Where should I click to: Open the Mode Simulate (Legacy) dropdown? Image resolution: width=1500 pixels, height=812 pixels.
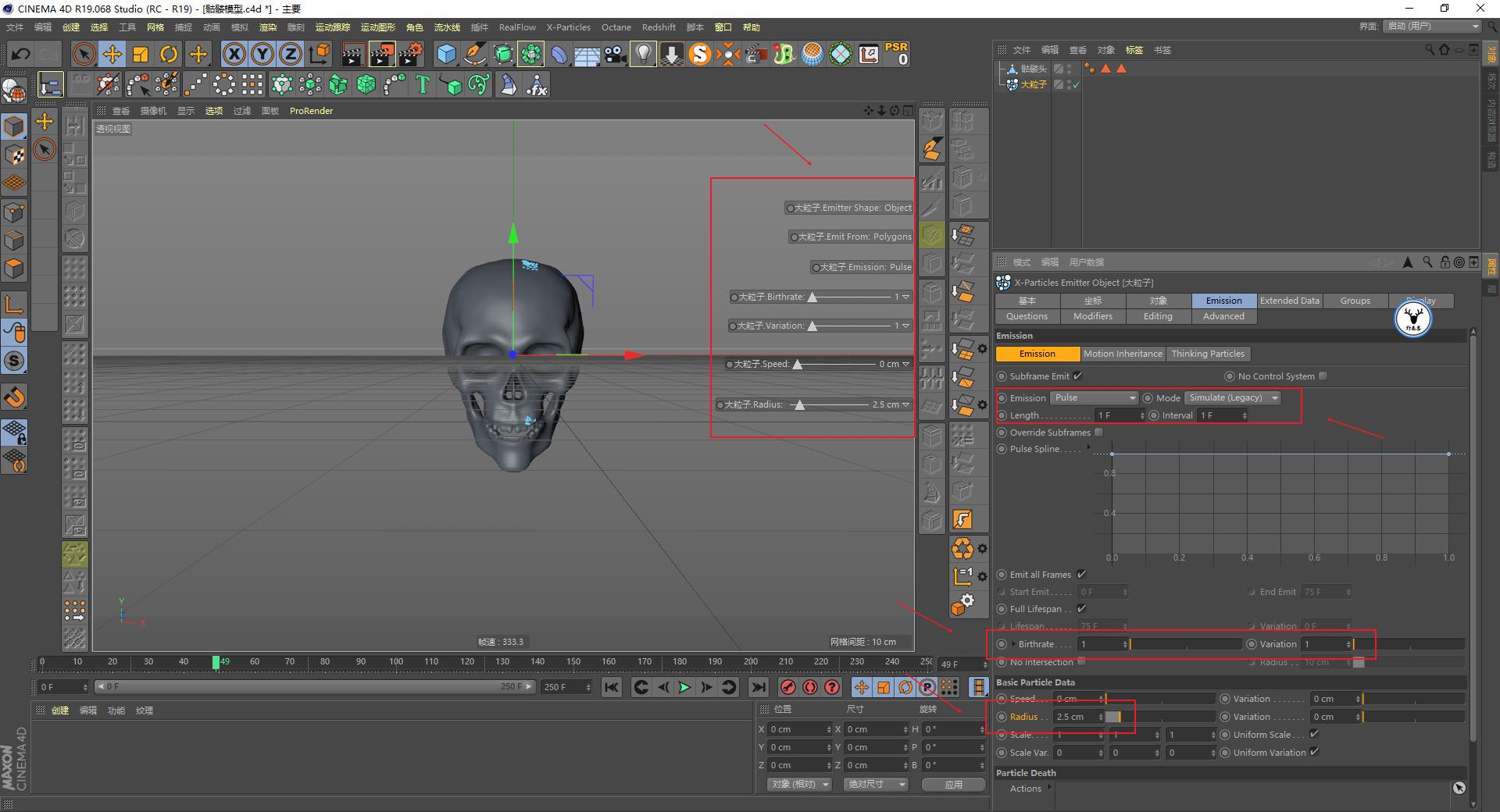[x=1233, y=397]
